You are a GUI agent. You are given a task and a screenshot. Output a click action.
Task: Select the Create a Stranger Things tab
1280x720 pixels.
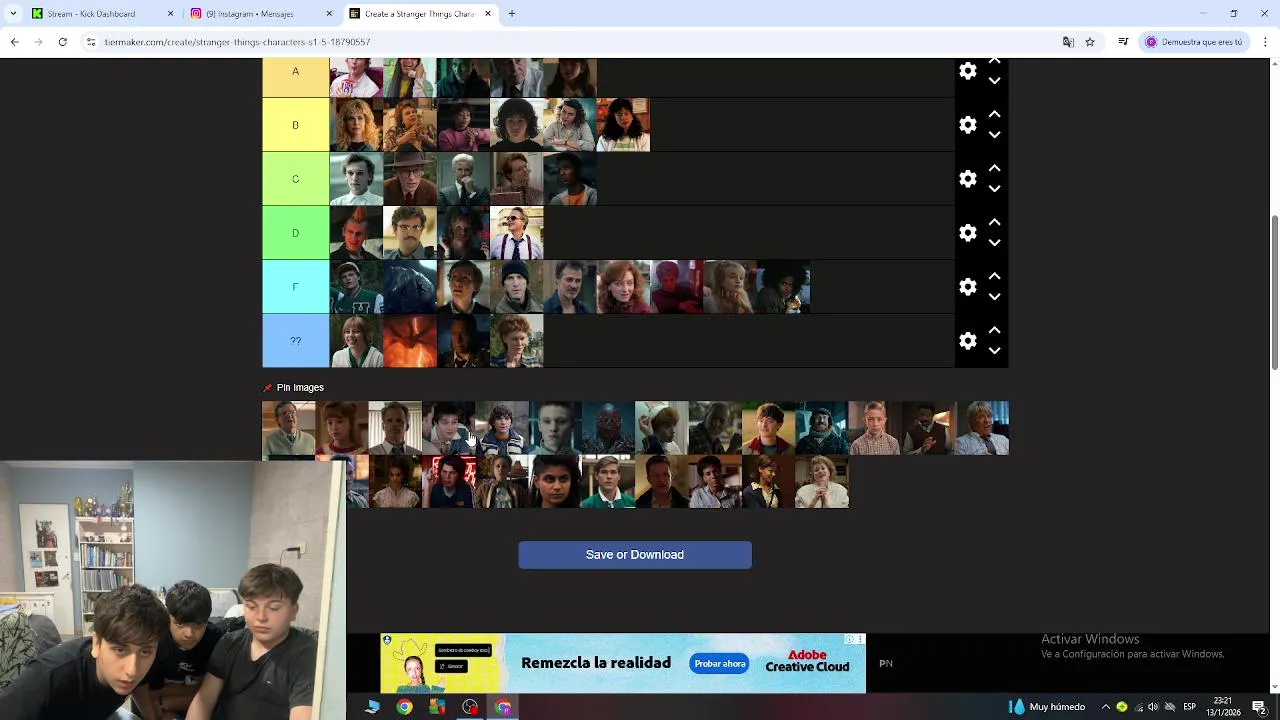coord(419,14)
